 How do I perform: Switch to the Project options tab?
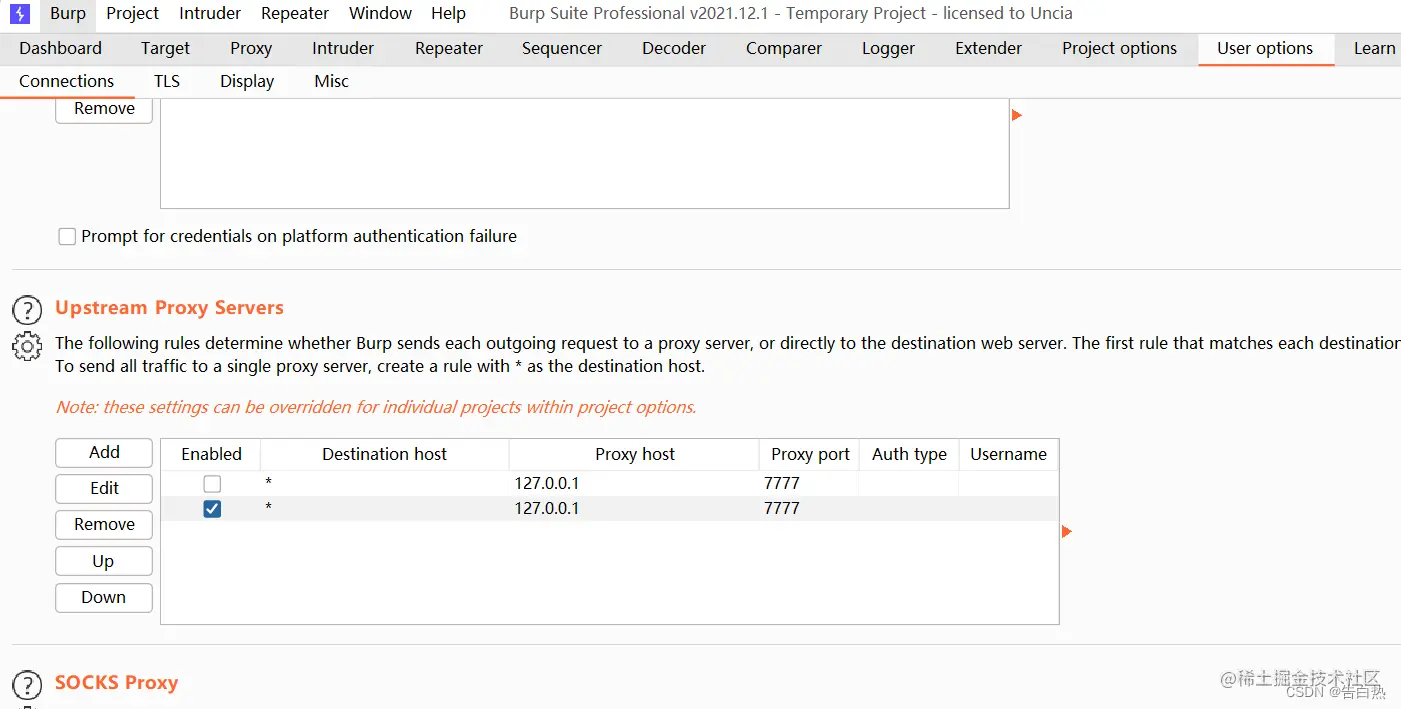(1119, 48)
